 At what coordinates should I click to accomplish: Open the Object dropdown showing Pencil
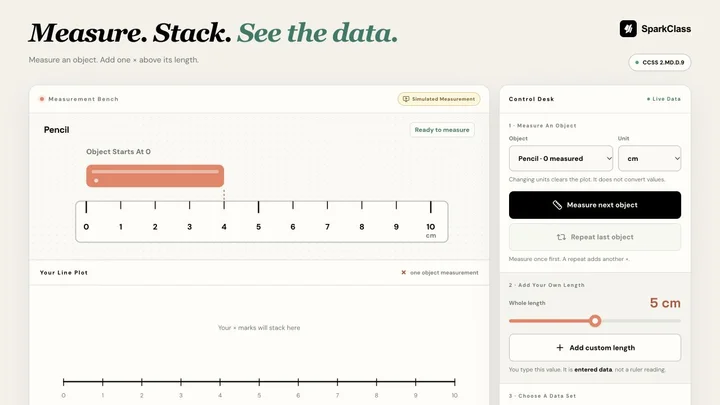pos(561,158)
